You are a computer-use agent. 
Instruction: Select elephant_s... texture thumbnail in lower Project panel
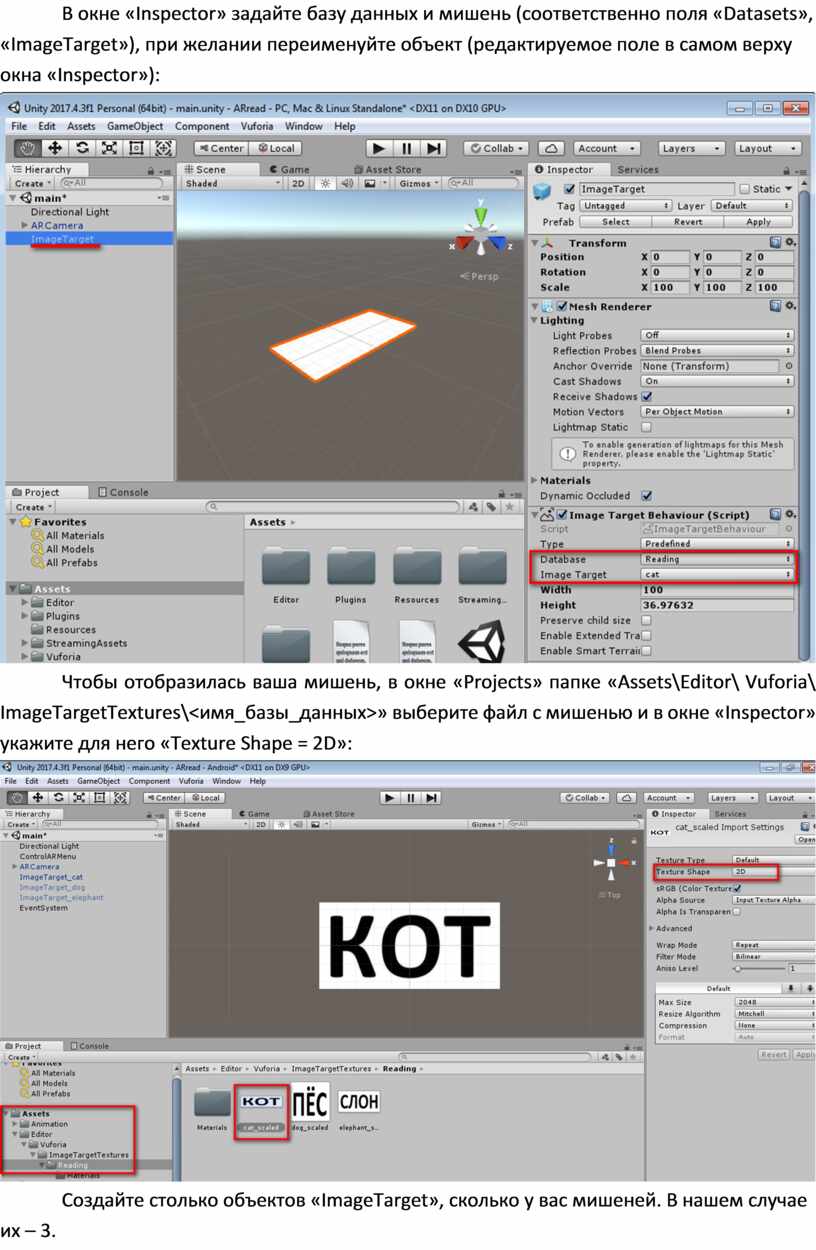(359, 1101)
